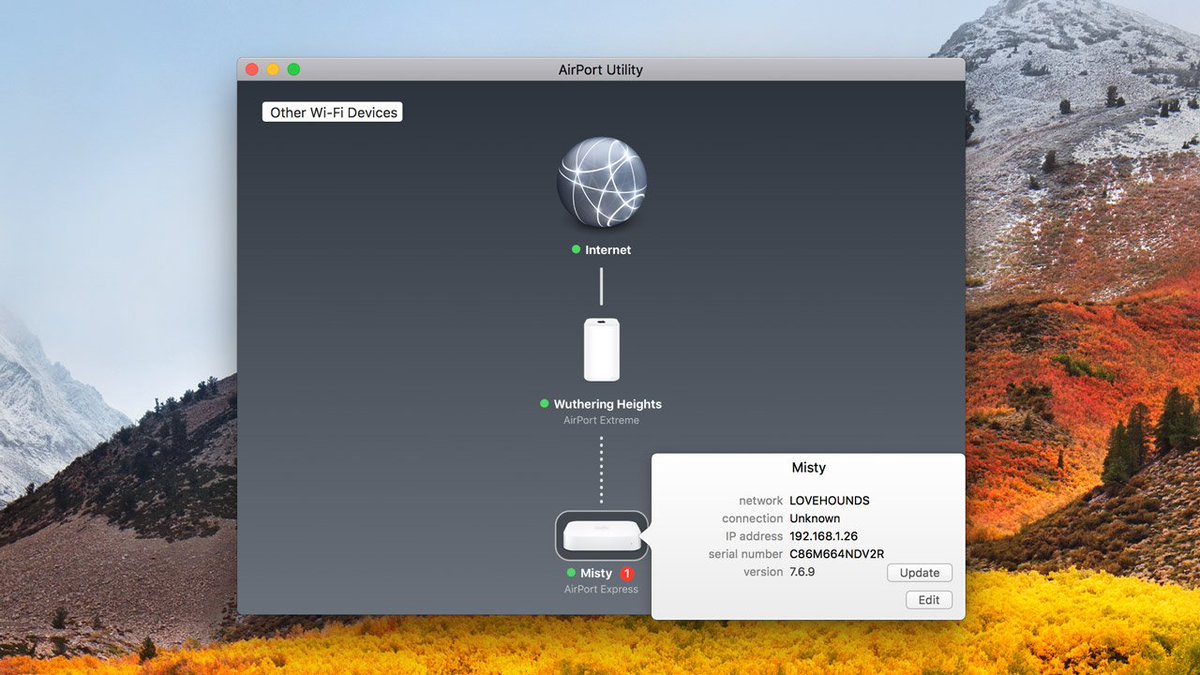Screen dimensions: 1200x675
Task: Click the green full-screen window button
Action: [x=294, y=69]
